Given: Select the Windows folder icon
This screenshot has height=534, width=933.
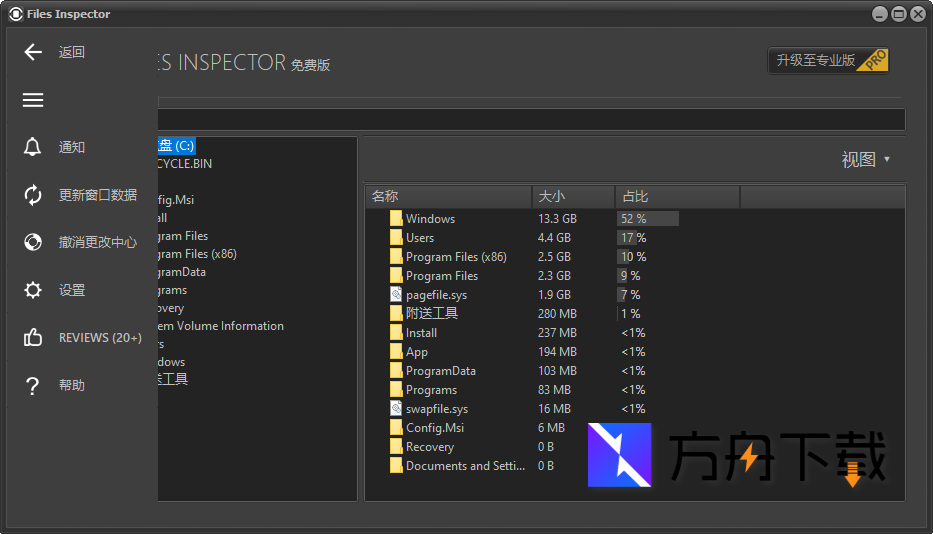Looking at the screenshot, I should tap(396, 218).
